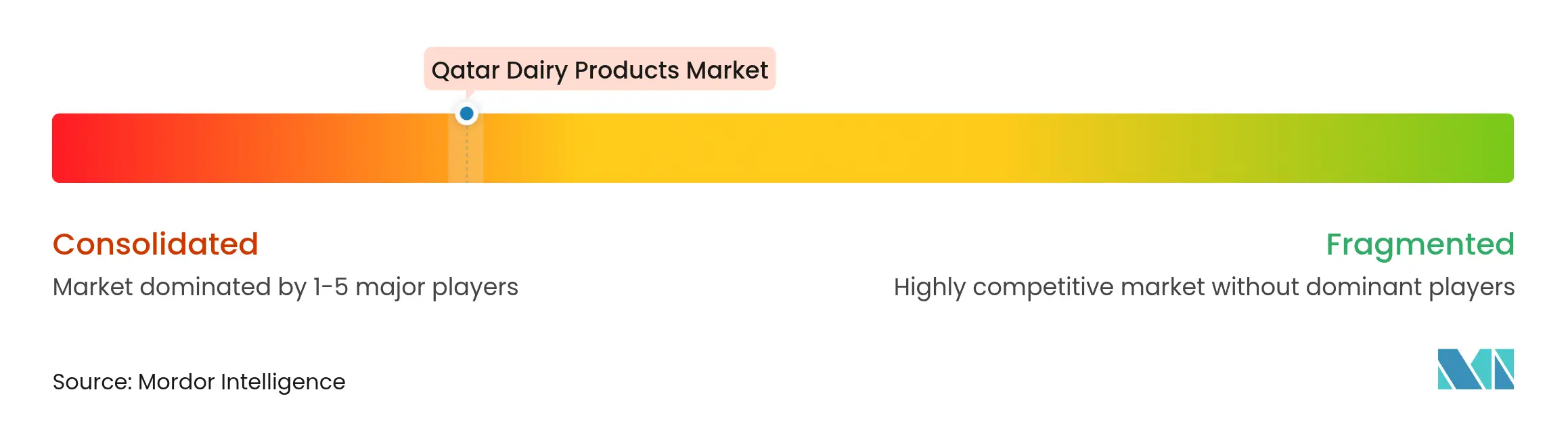Click 'Market dominated by 1-5 major players' text
Screen dimensions: 1568x430
[285, 287]
